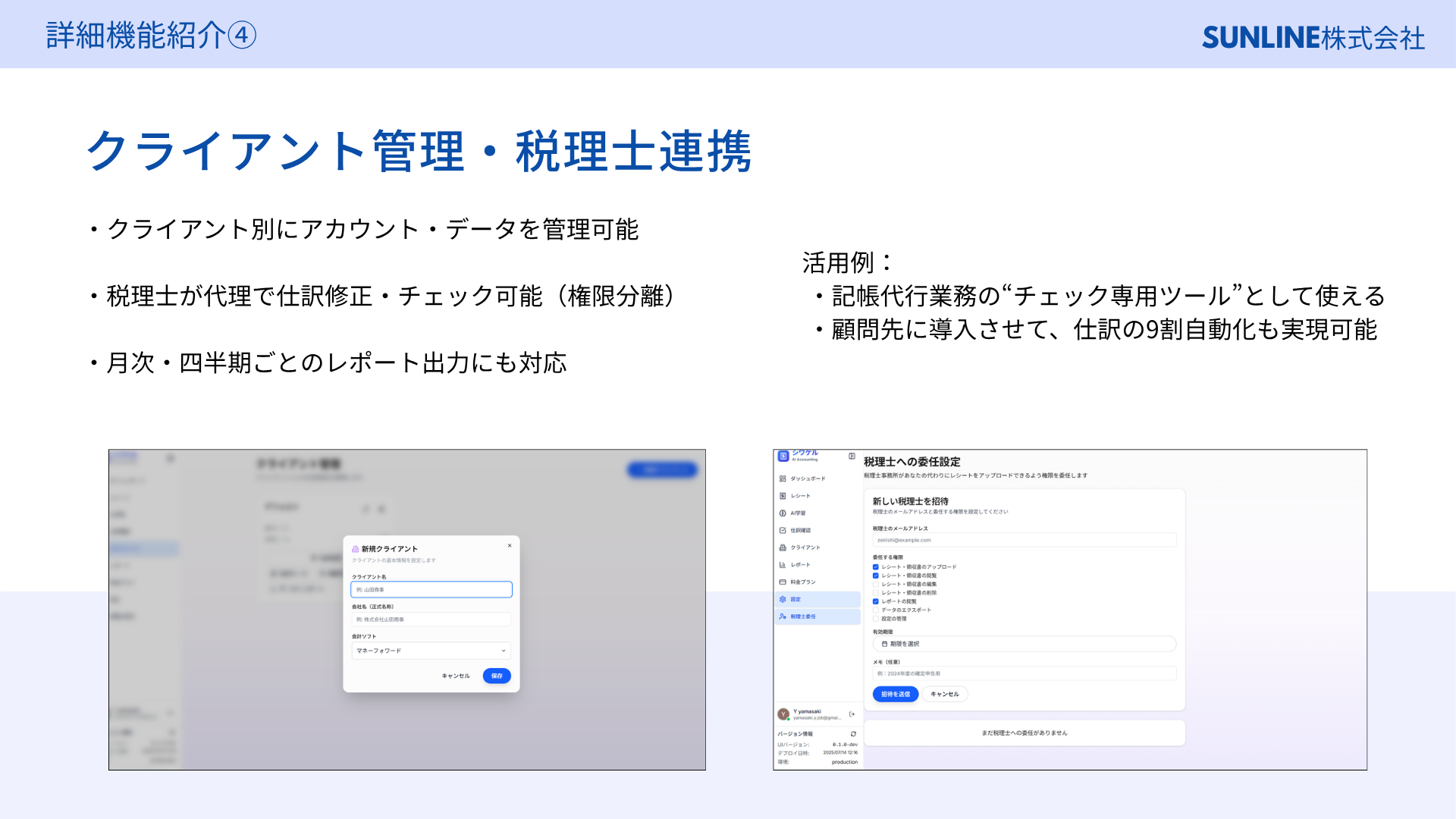Click the レシート sidebar icon
The image size is (1456, 819).
click(783, 496)
